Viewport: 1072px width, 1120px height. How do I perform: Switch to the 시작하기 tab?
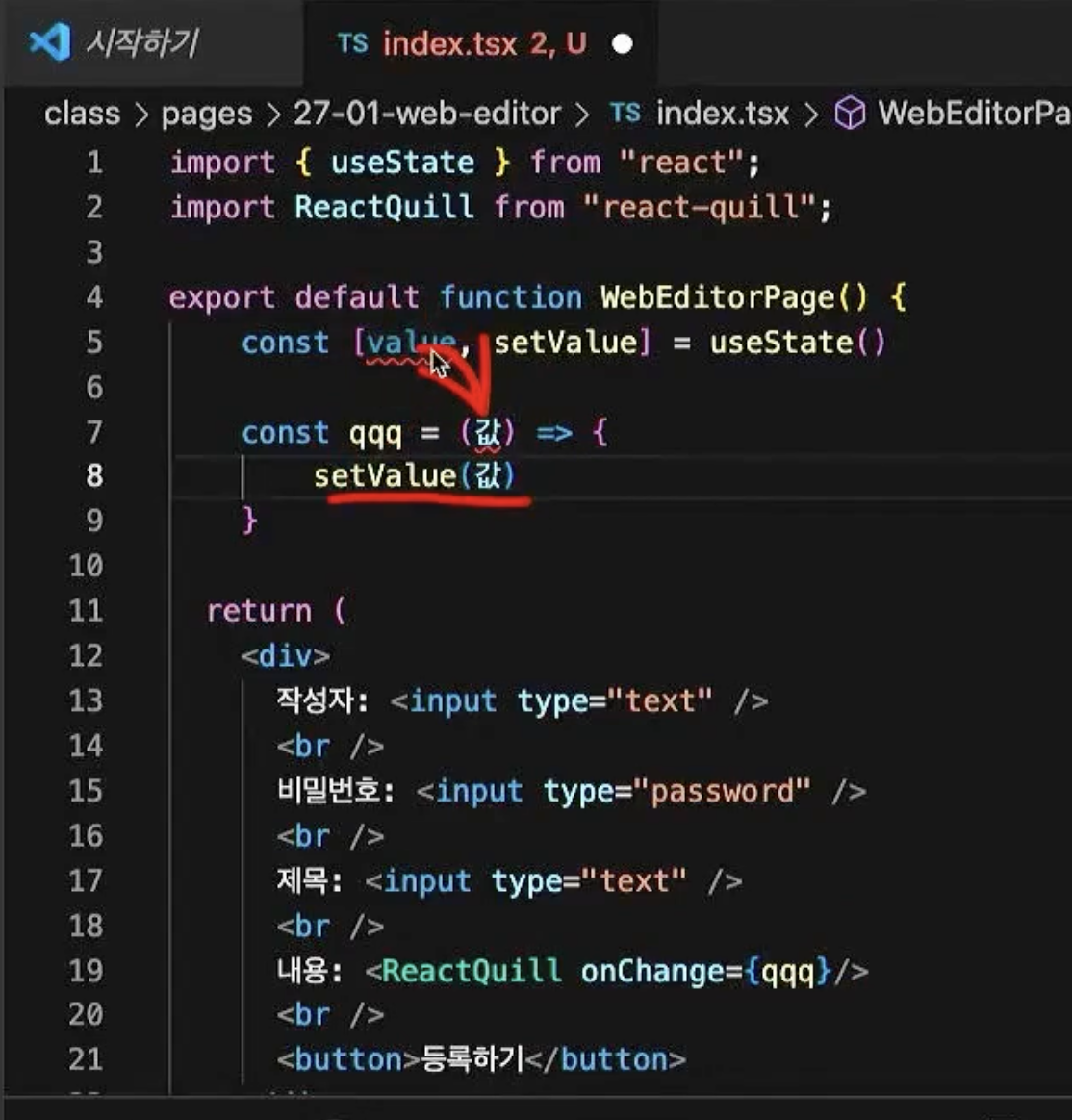[x=141, y=43]
